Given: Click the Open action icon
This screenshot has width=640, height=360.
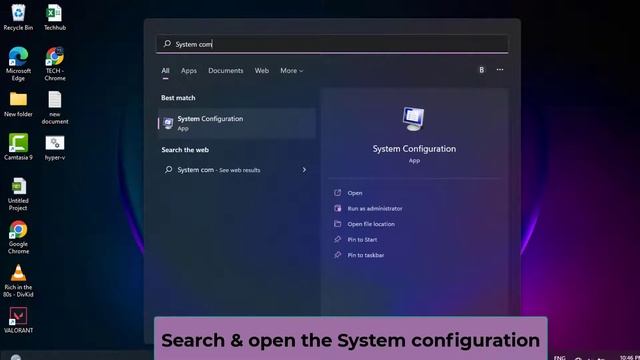Looking at the screenshot, I should (x=338, y=193).
